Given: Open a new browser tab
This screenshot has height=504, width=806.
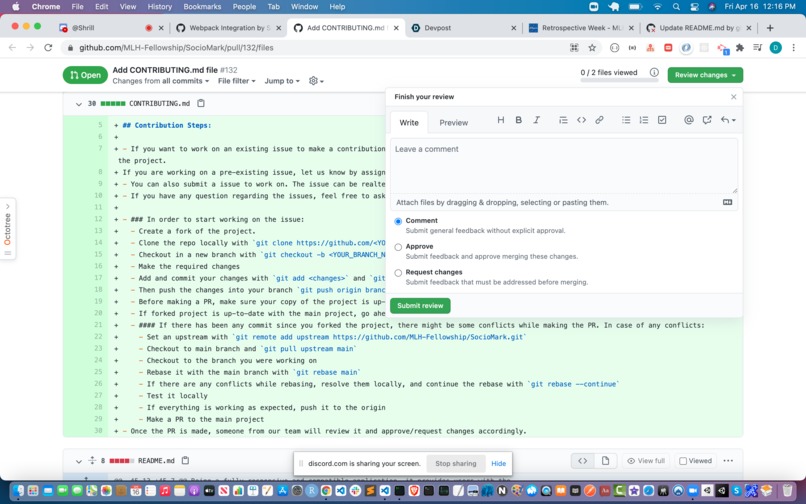Looking at the screenshot, I should pyautogui.click(x=770, y=28).
